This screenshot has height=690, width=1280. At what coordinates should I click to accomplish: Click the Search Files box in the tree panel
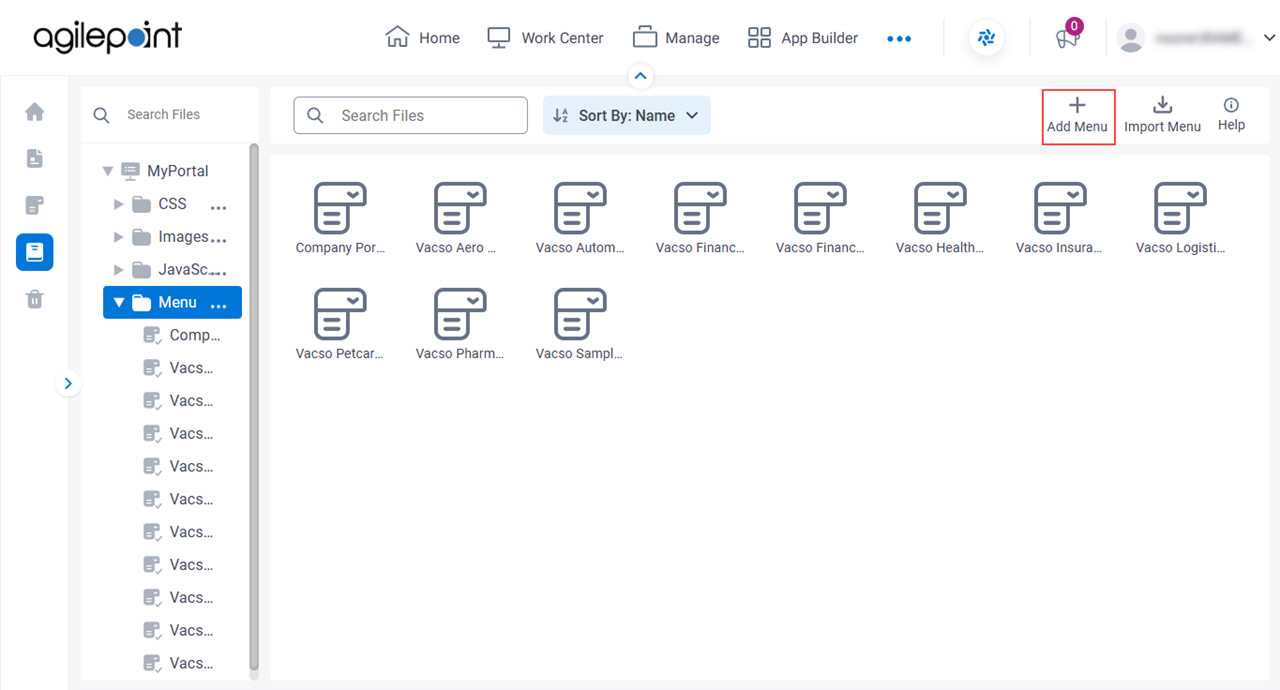(x=170, y=115)
